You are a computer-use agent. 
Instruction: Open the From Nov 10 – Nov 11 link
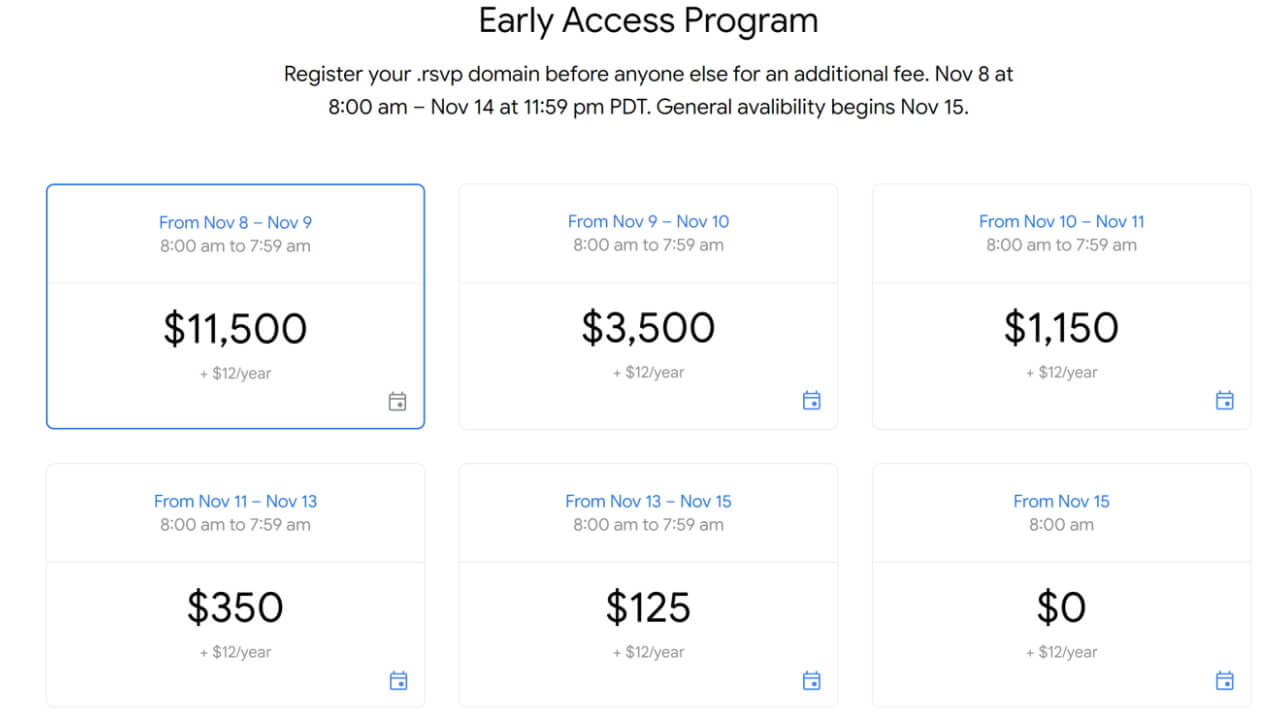(1061, 221)
